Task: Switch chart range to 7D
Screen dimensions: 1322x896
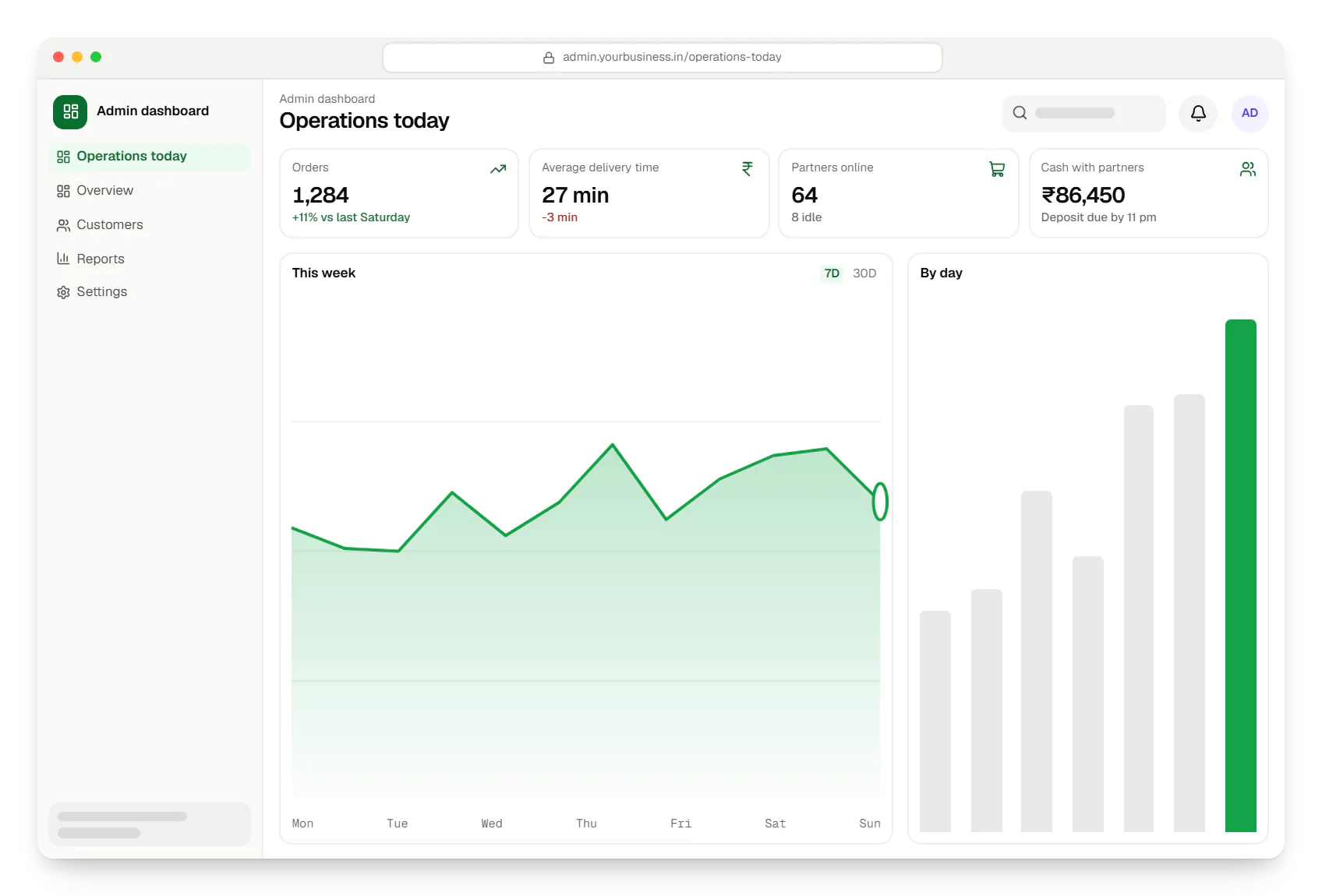Action: pos(832,273)
